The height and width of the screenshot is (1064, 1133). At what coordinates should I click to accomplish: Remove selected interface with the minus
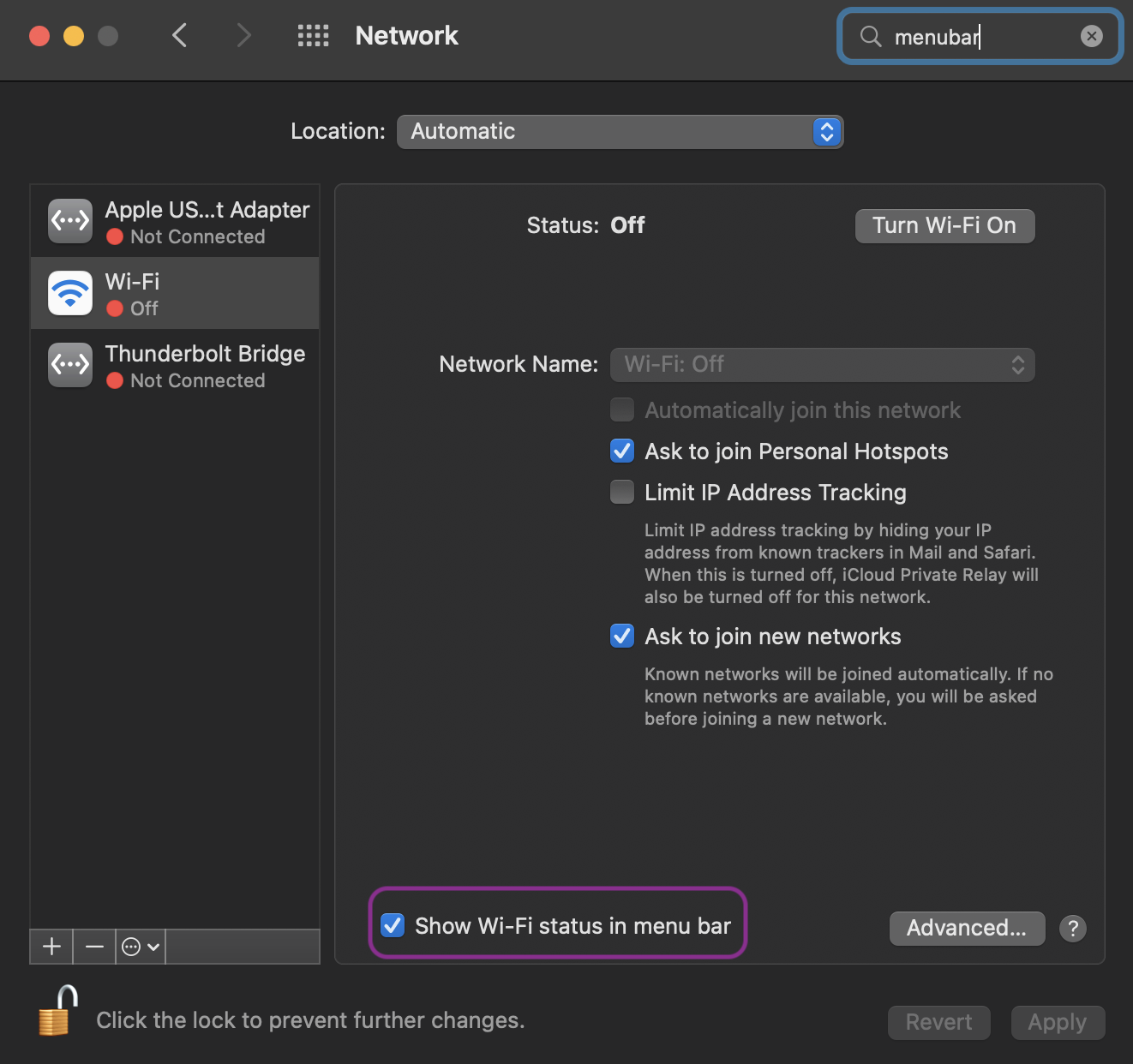(x=94, y=947)
